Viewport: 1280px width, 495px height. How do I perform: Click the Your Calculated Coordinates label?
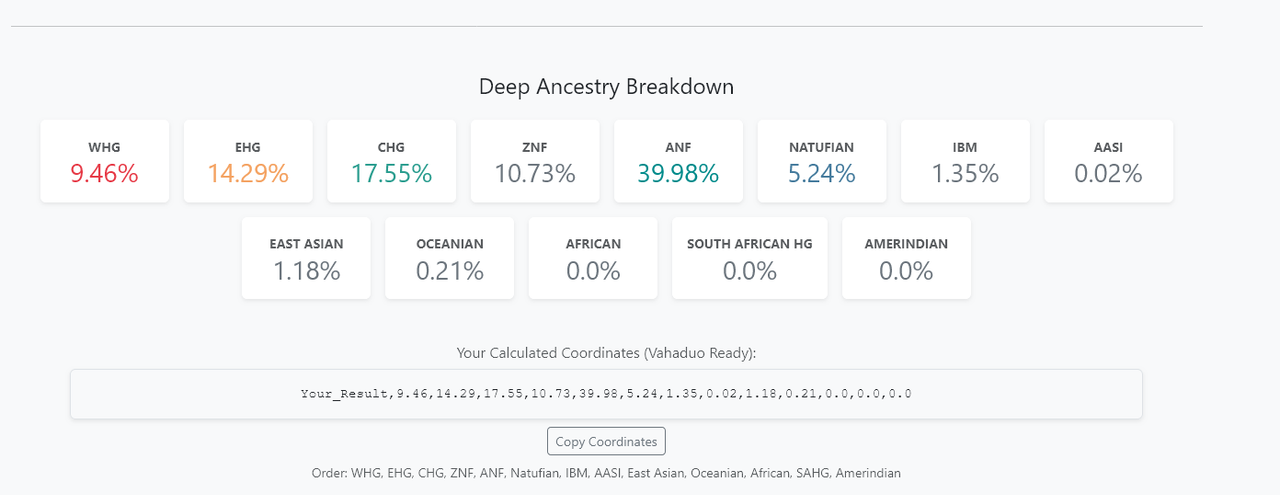point(606,353)
